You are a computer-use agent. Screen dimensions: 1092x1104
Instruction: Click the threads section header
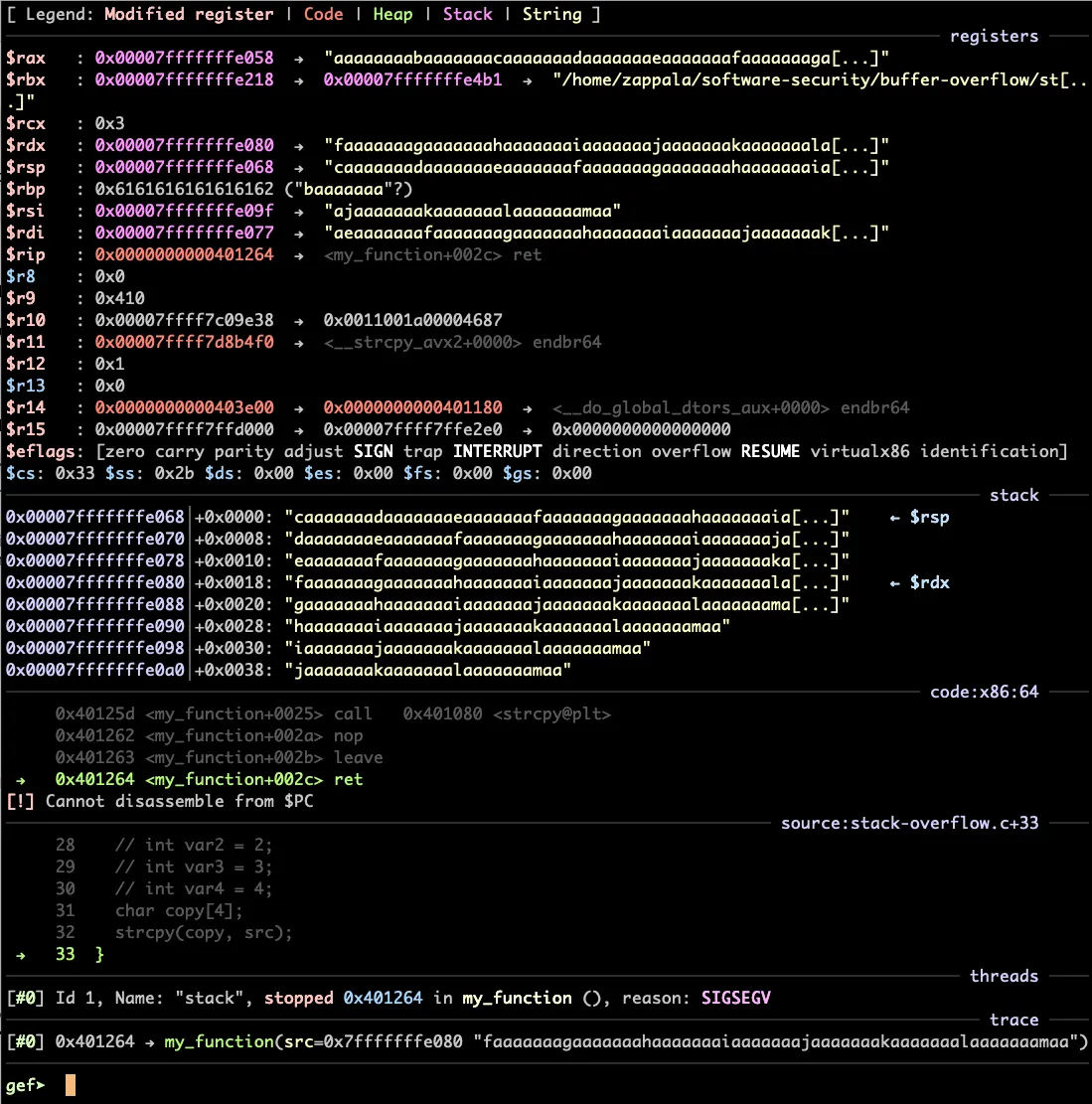1004,976
